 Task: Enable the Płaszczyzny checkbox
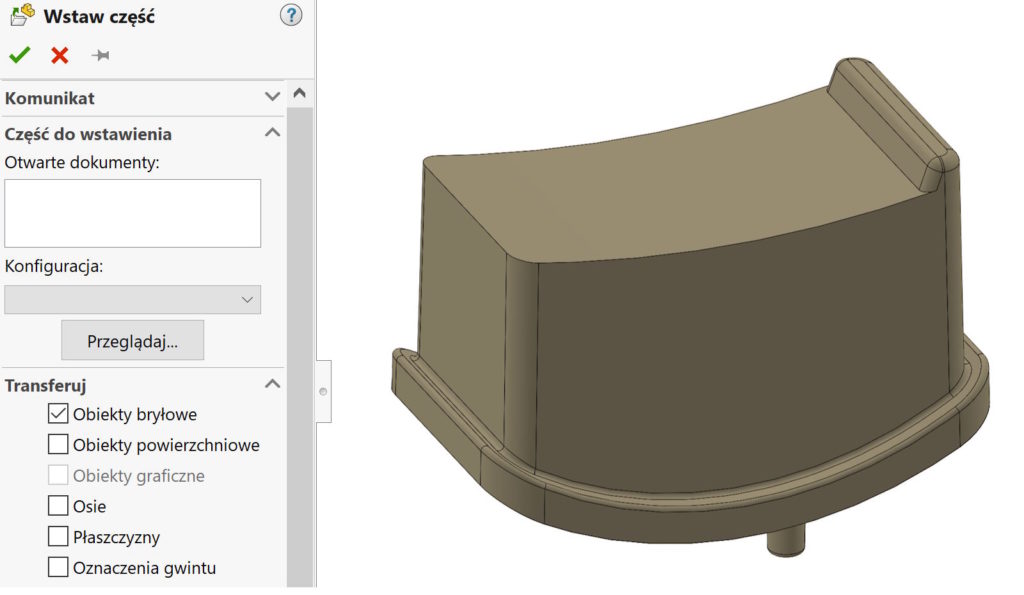tap(58, 538)
